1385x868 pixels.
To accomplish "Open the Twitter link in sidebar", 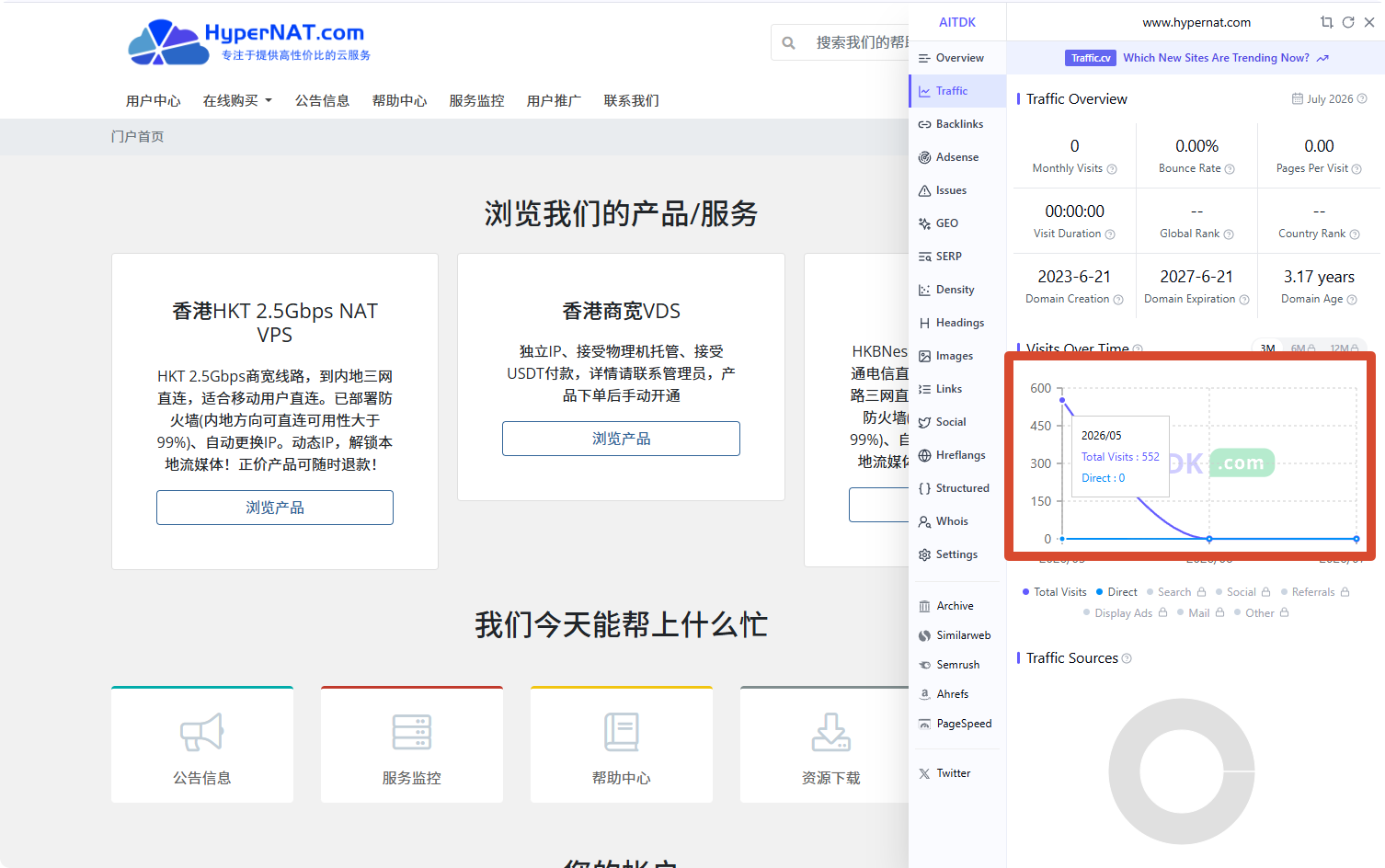I will point(956,773).
